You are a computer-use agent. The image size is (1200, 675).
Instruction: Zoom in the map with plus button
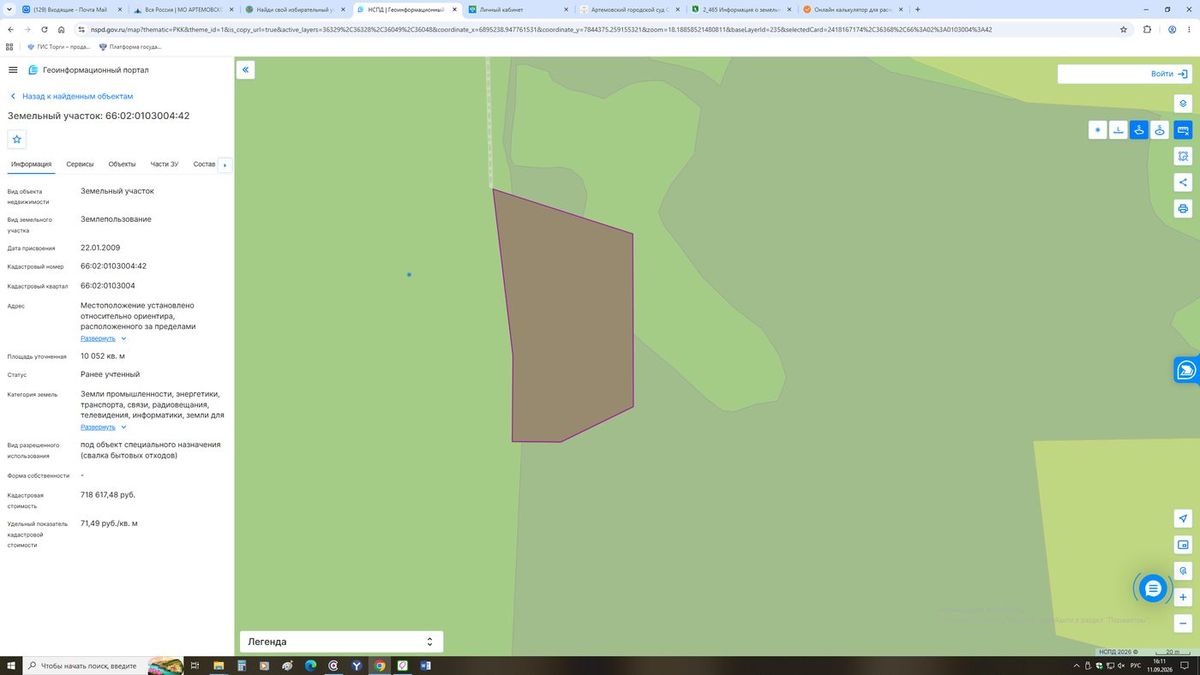[x=1183, y=597]
